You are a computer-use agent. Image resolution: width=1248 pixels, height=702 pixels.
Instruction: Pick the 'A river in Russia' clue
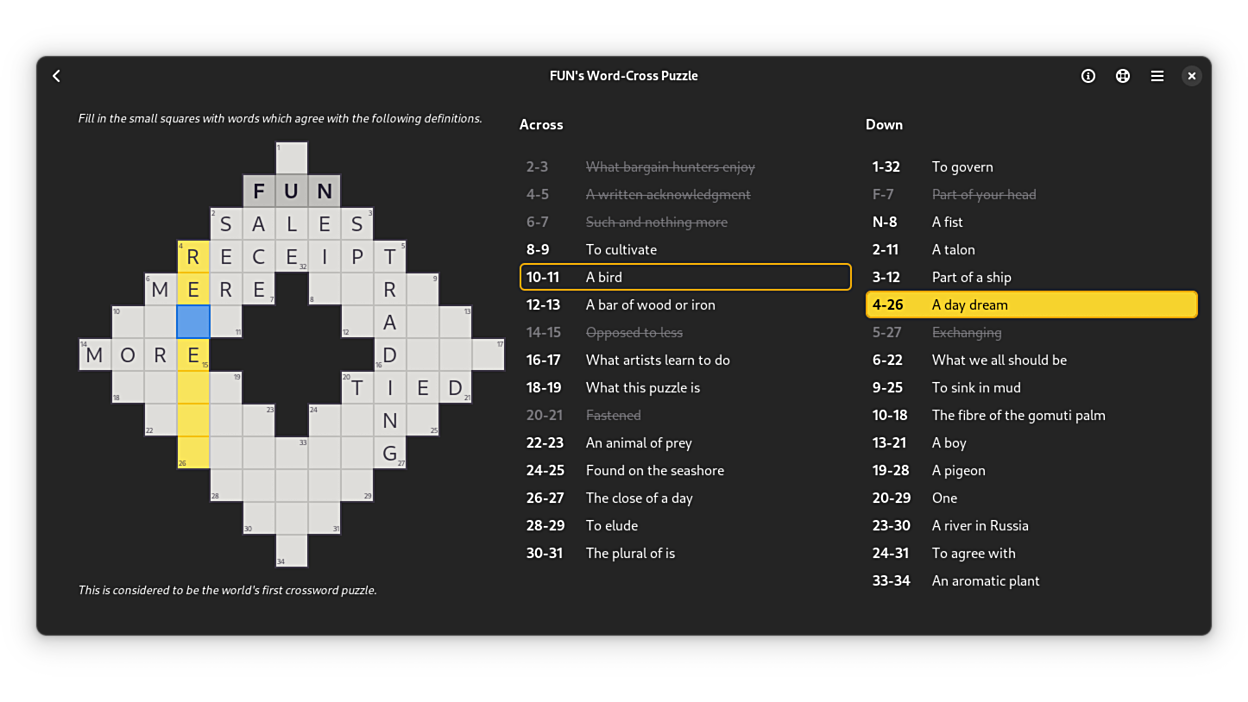tap(1031, 526)
